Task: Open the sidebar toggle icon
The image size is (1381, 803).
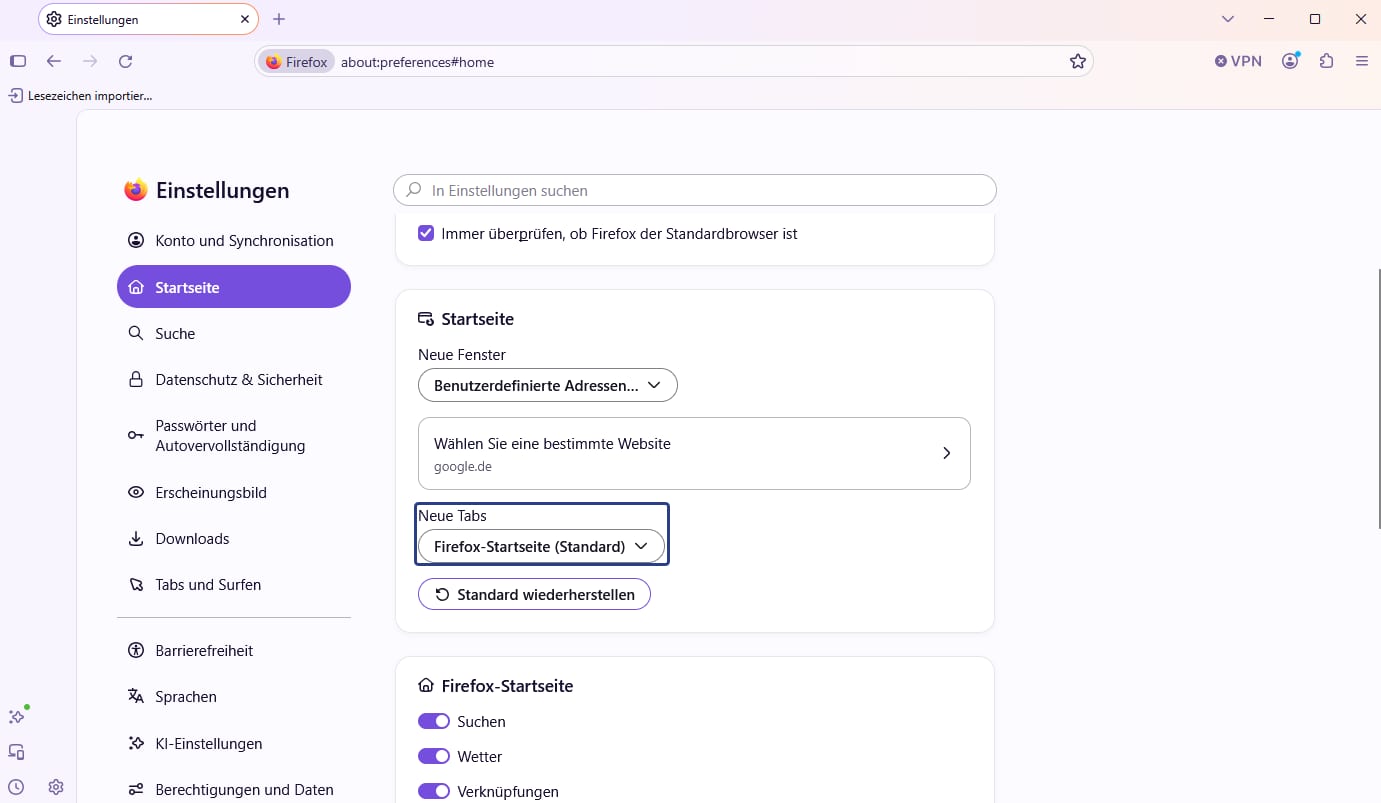Action: 18,61
